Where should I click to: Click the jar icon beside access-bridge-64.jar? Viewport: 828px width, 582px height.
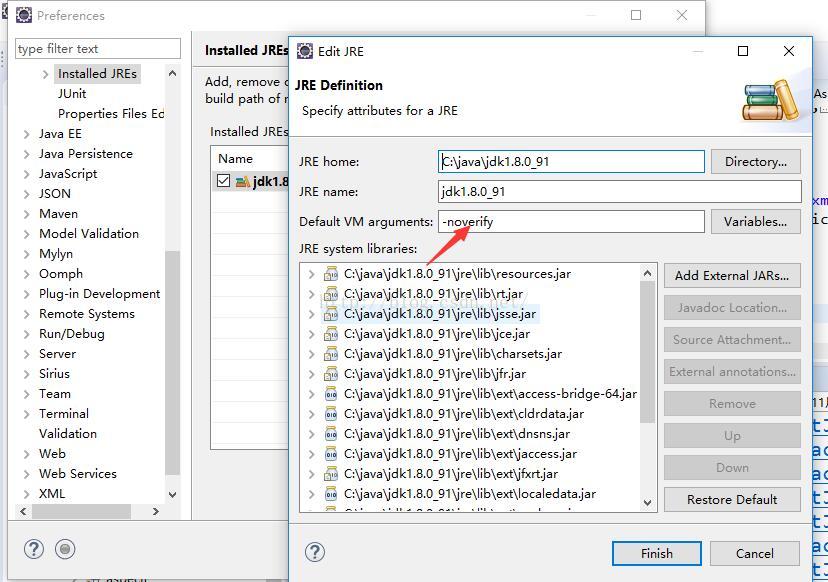[331, 395]
